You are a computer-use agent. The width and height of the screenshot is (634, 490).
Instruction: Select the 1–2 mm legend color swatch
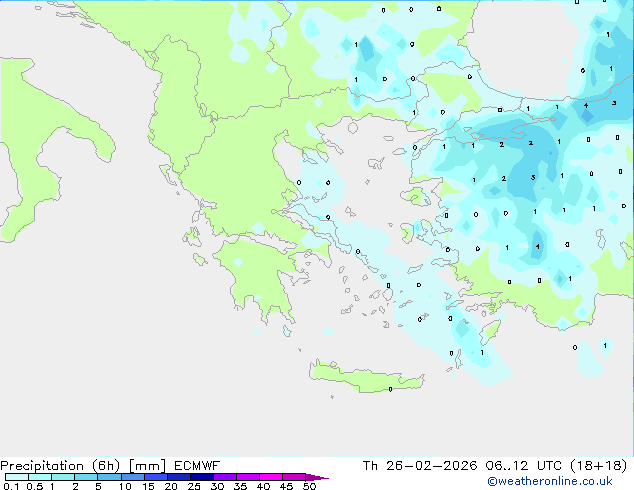click(x=63, y=477)
